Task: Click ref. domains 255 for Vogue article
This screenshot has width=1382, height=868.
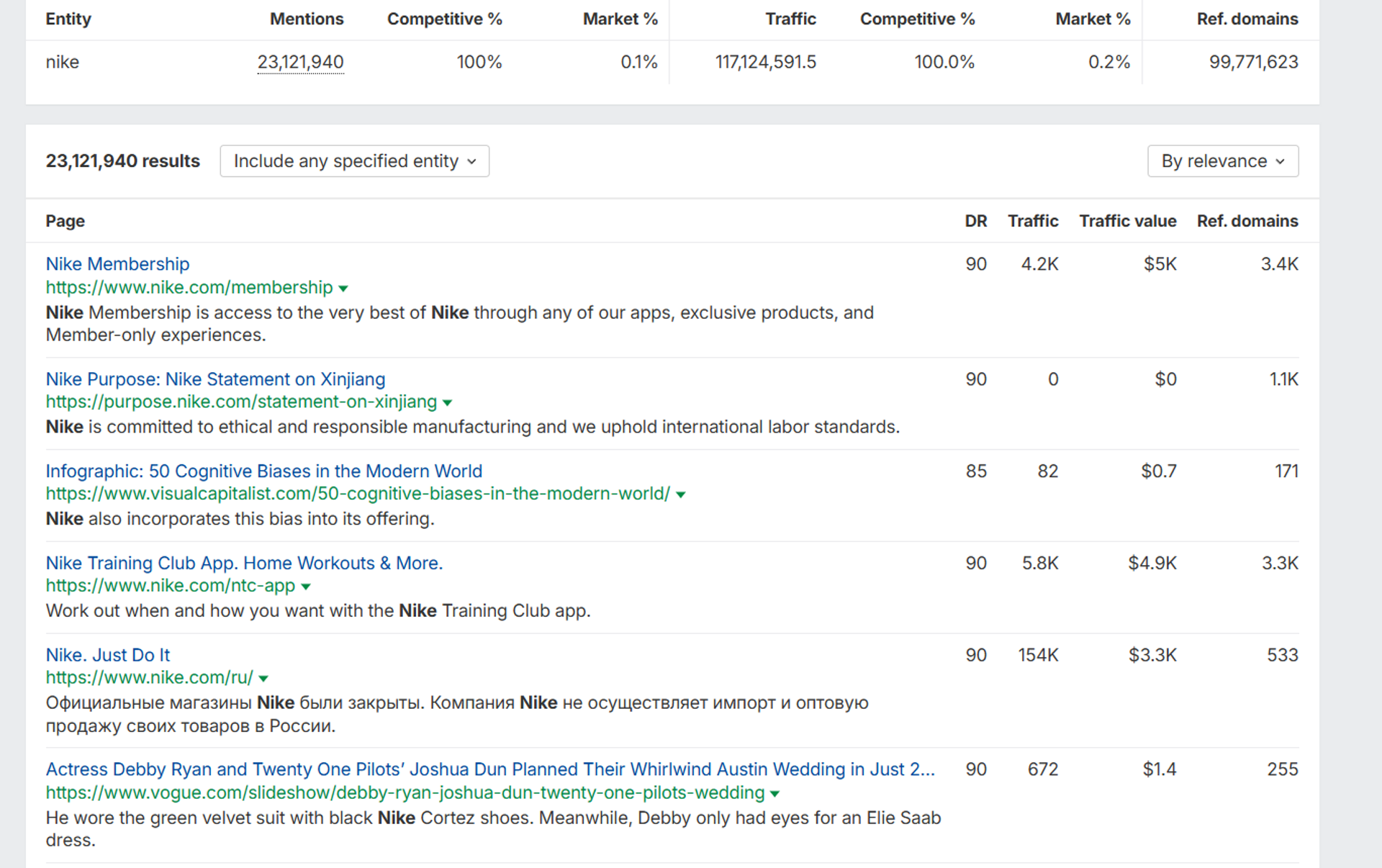Action: pos(1283,769)
